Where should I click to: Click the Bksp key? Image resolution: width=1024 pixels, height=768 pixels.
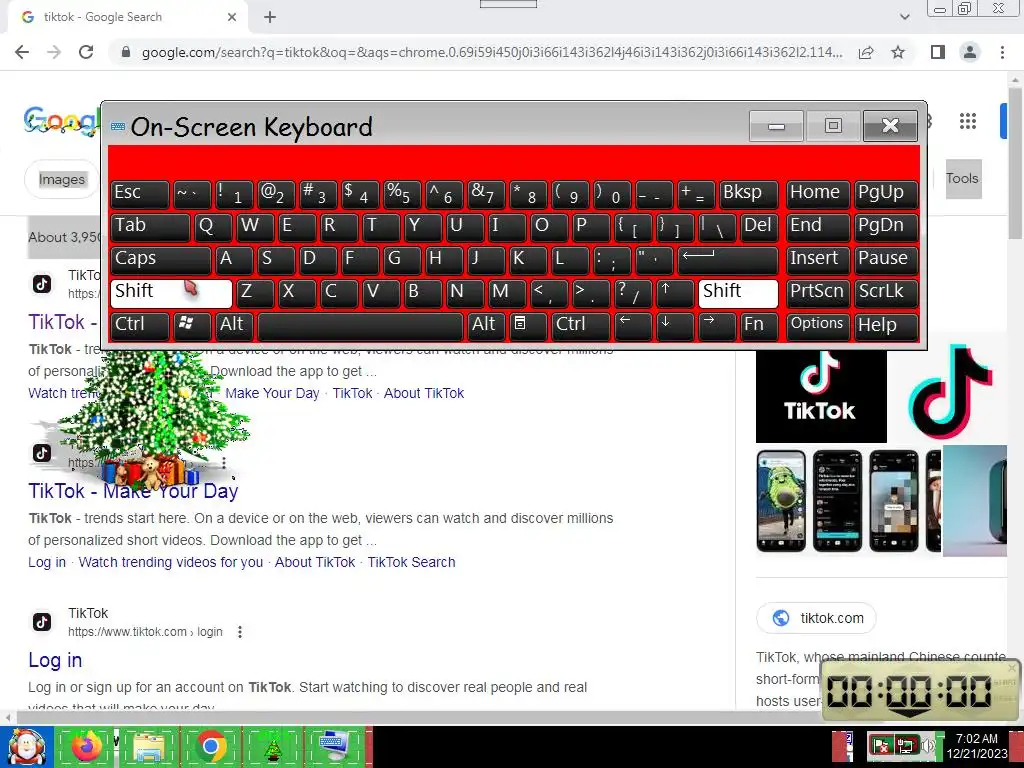click(748, 194)
